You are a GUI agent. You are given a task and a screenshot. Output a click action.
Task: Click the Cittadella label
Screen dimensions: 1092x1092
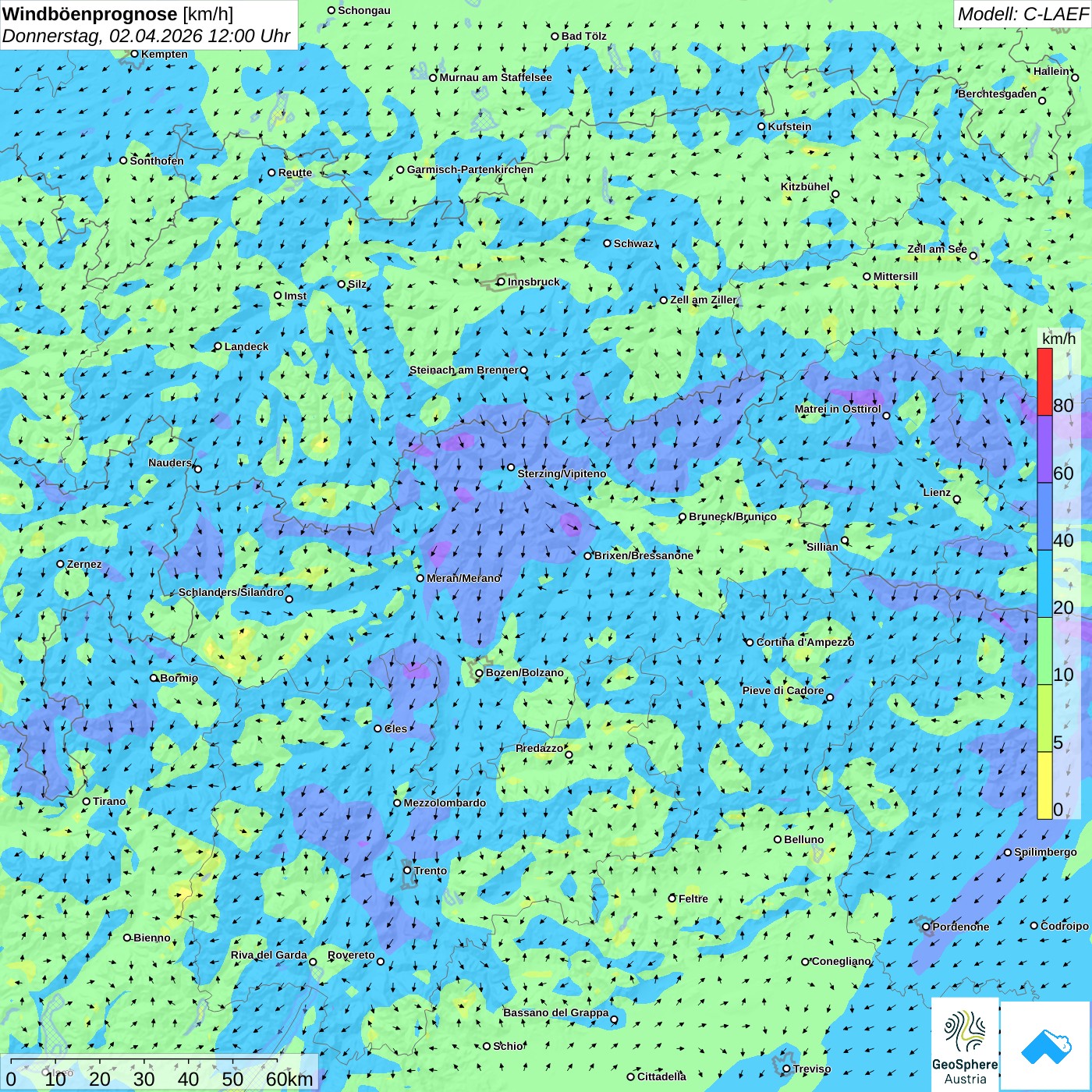click(x=661, y=1076)
